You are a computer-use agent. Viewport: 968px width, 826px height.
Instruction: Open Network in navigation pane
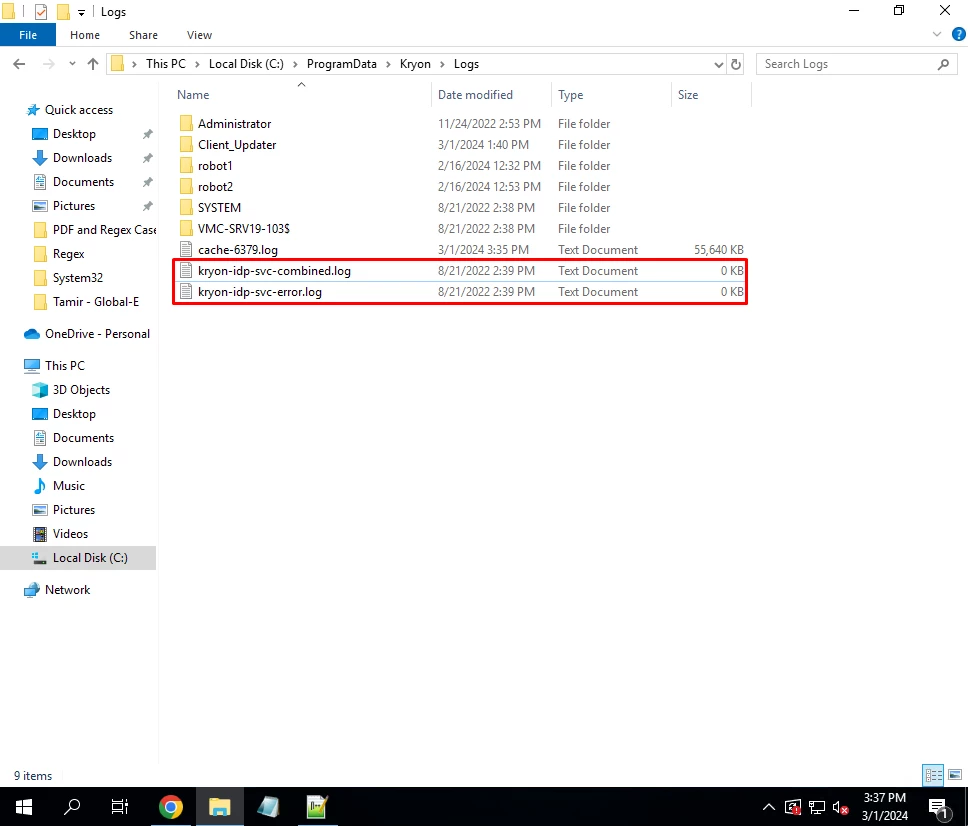[67, 590]
